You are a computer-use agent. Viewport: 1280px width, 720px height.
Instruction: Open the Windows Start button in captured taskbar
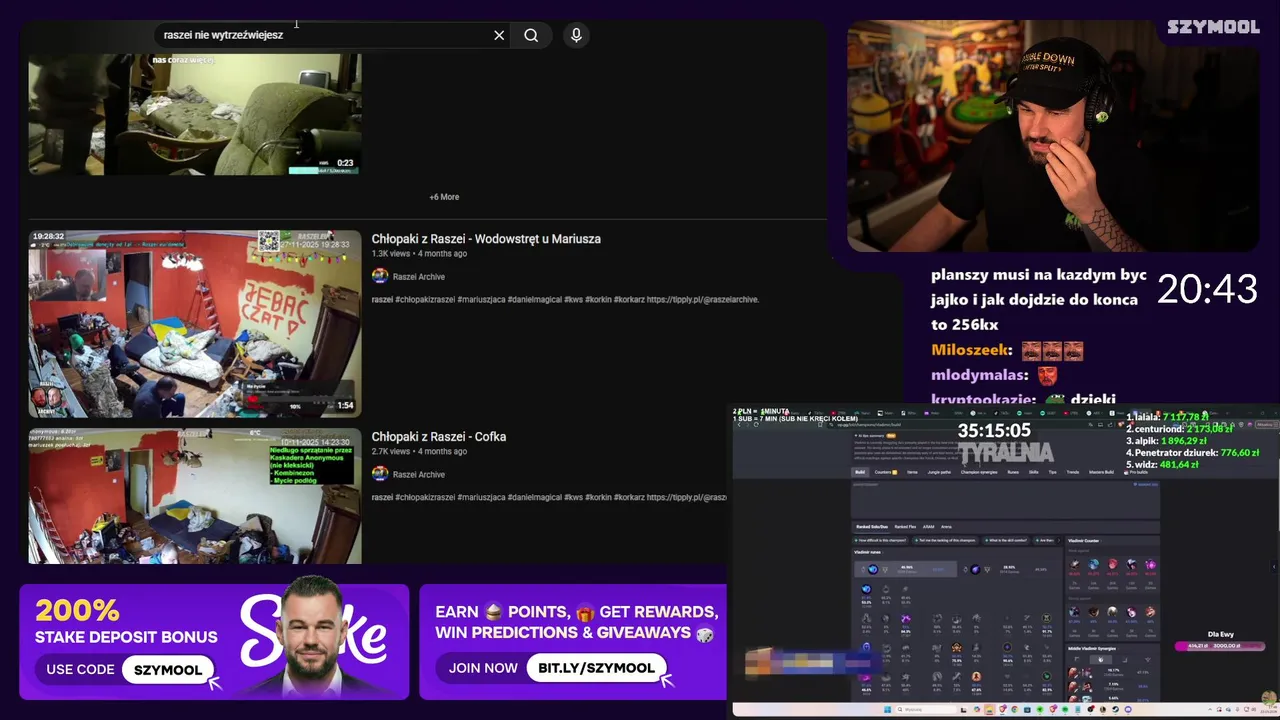887,709
